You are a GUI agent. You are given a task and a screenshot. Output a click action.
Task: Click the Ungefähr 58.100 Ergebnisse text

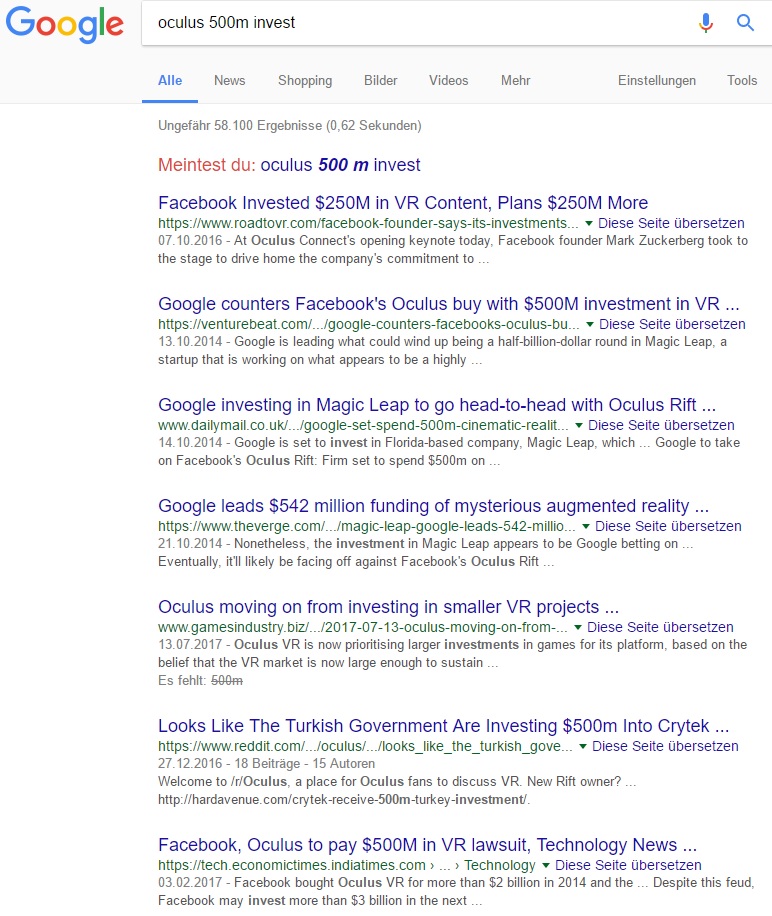point(290,126)
